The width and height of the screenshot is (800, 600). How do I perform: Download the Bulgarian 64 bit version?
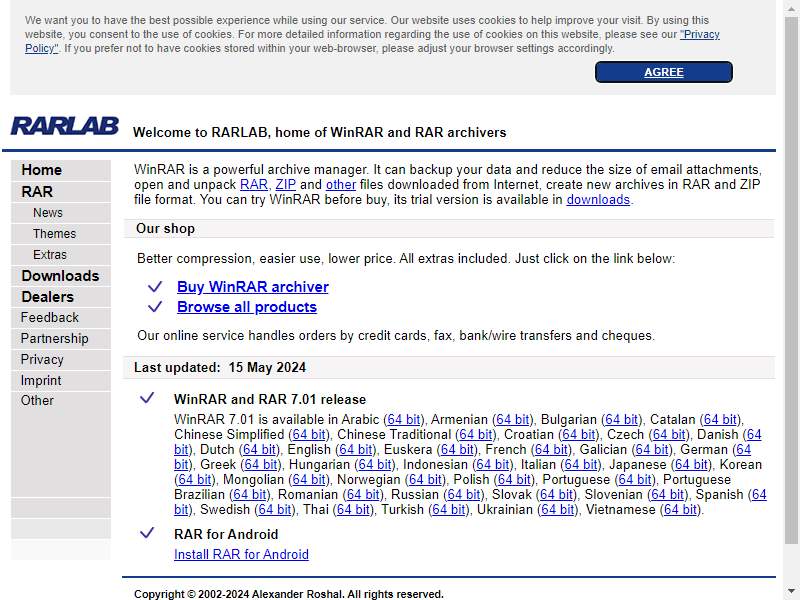point(622,419)
